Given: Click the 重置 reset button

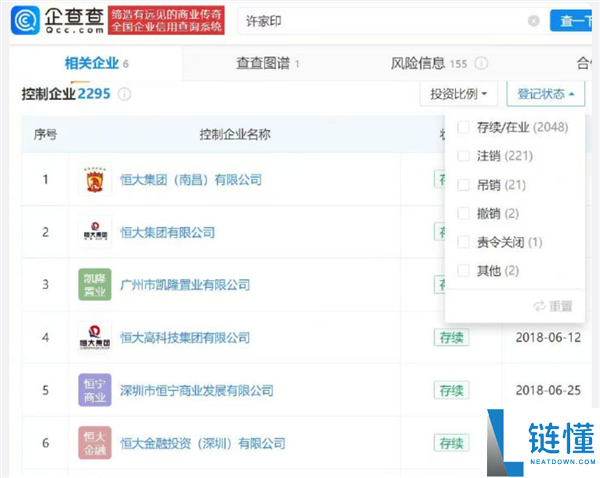Looking at the screenshot, I should 553,306.
